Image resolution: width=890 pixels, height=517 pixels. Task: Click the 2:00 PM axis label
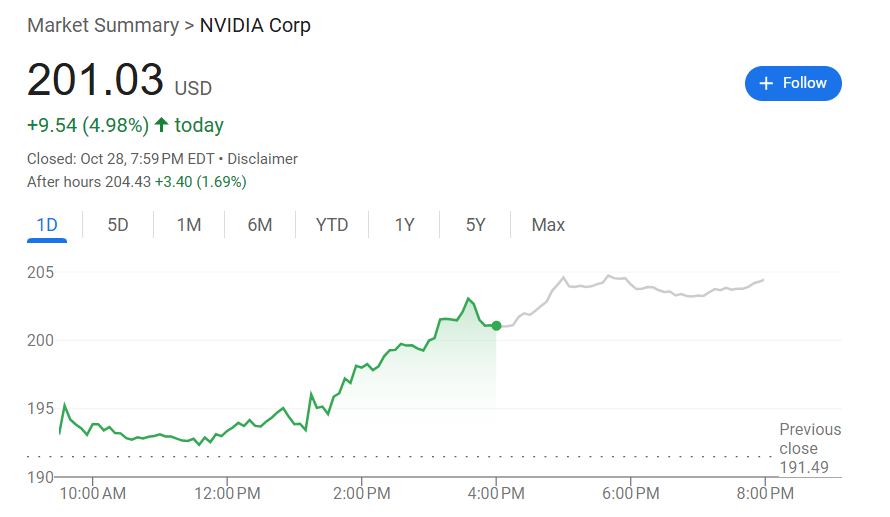362,493
